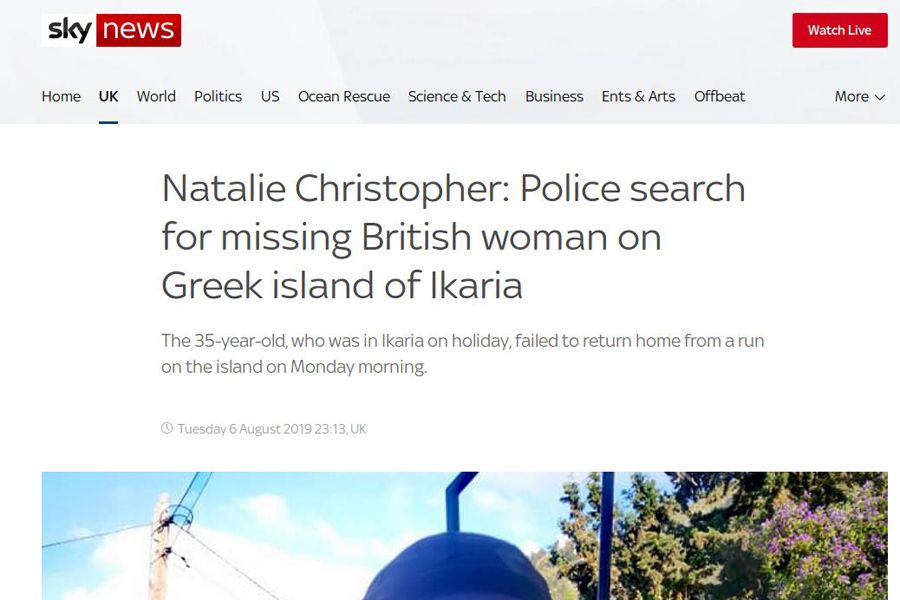Viewport: 900px width, 600px height.
Task: Click the article summary paragraph
Action: (x=463, y=354)
